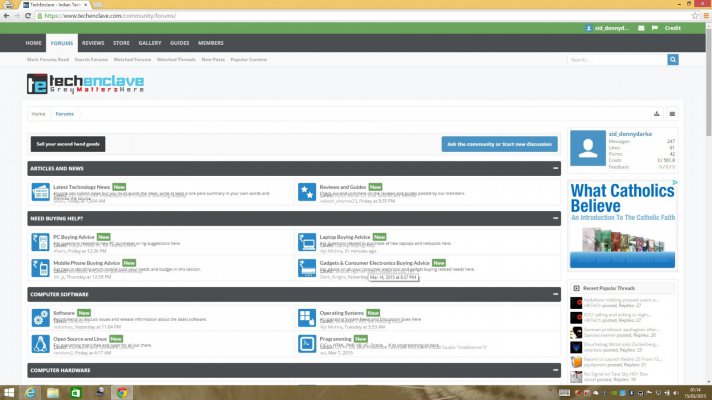Collapse the Computer Hardware section

[555, 370]
